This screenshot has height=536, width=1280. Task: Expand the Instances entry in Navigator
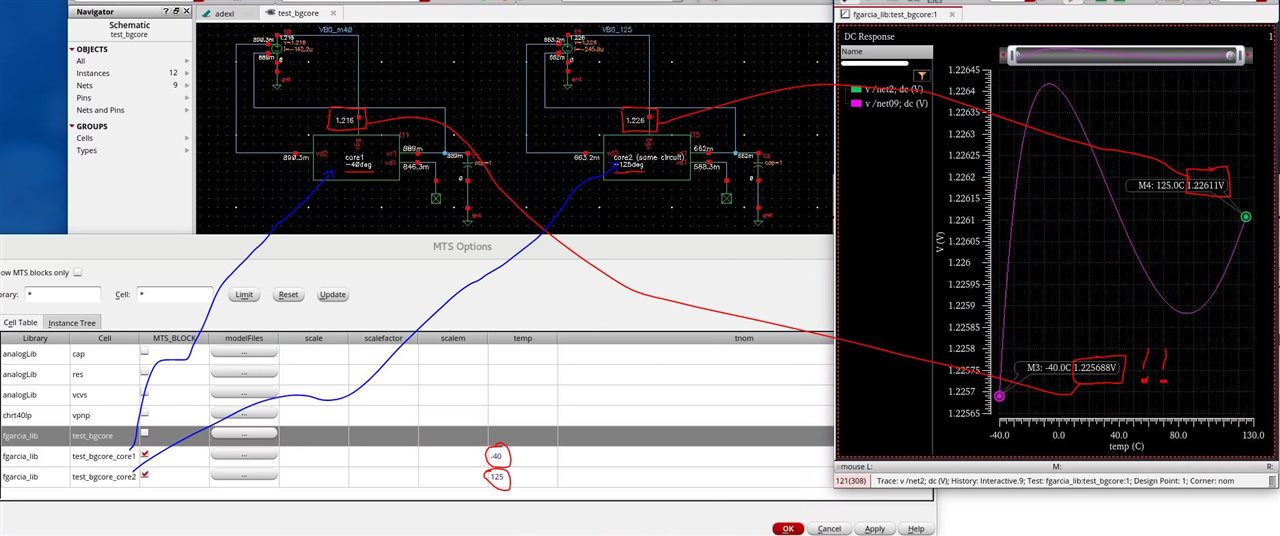(187, 73)
